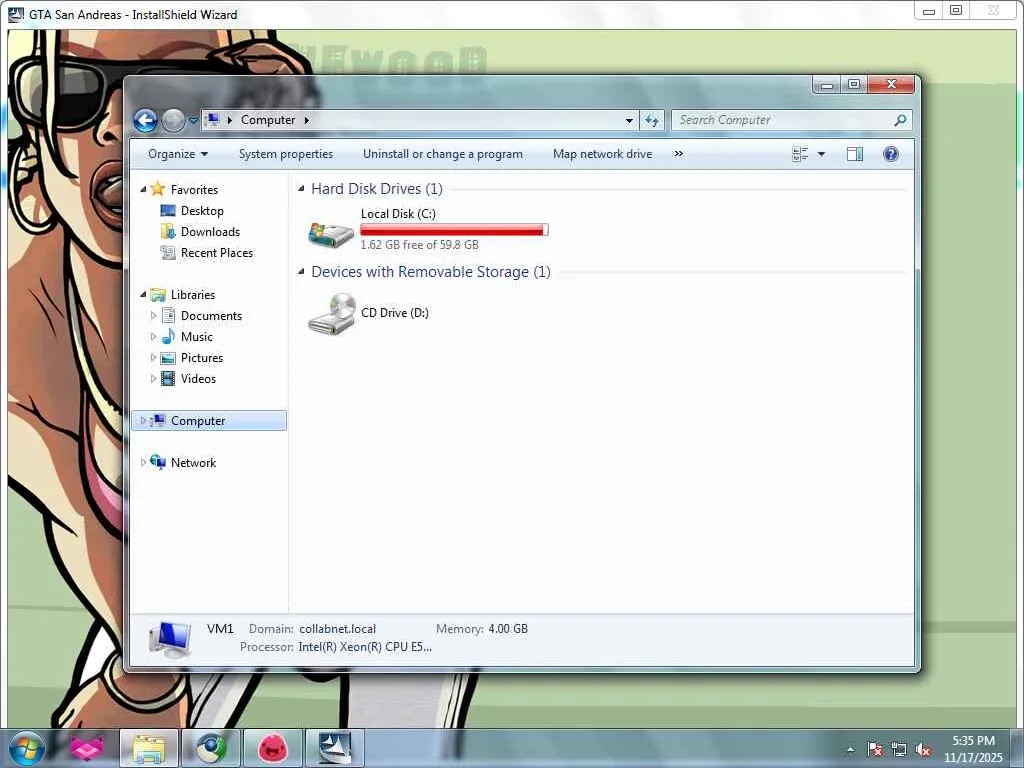The image size is (1024, 768).
Task: Expand the Documents library
Action: (153, 315)
